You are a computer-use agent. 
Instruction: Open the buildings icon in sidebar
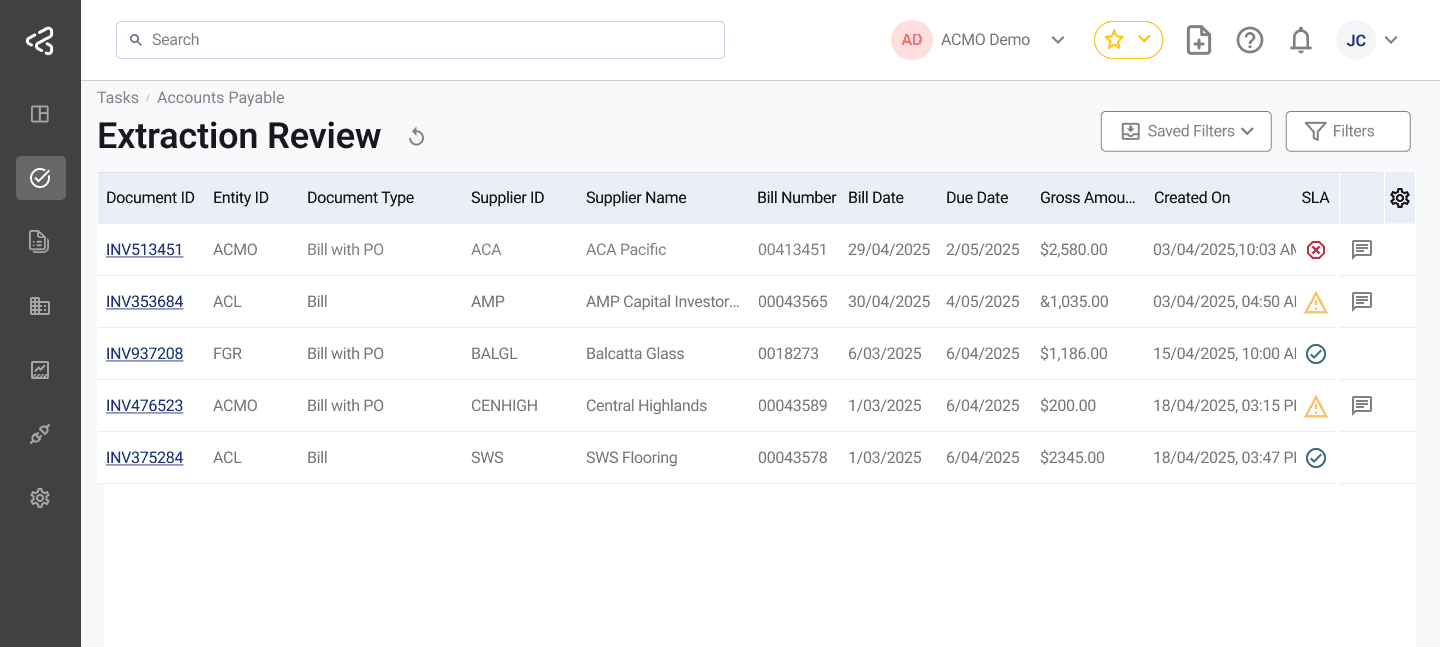click(x=40, y=306)
